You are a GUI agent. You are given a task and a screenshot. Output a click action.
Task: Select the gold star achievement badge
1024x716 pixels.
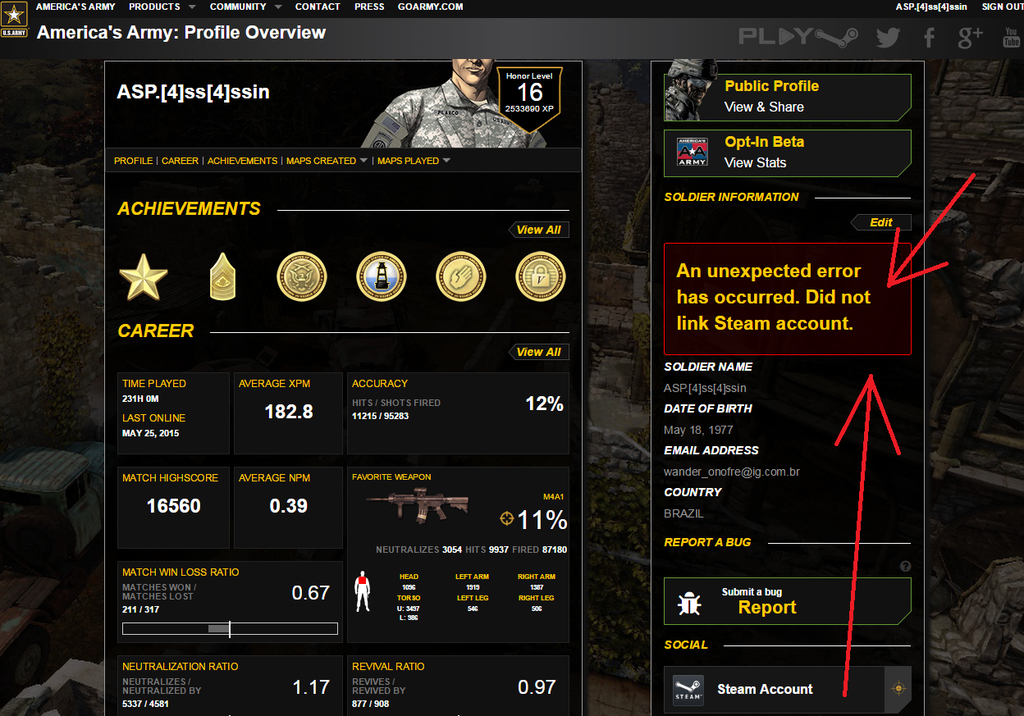point(144,277)
